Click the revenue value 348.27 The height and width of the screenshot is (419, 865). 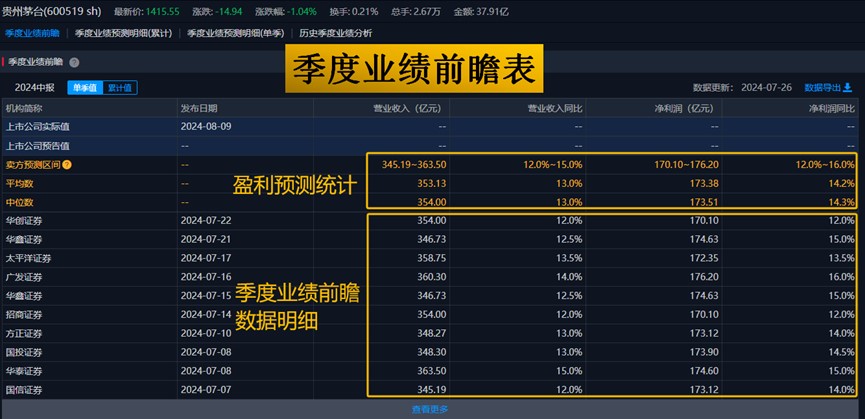point(431,334)
